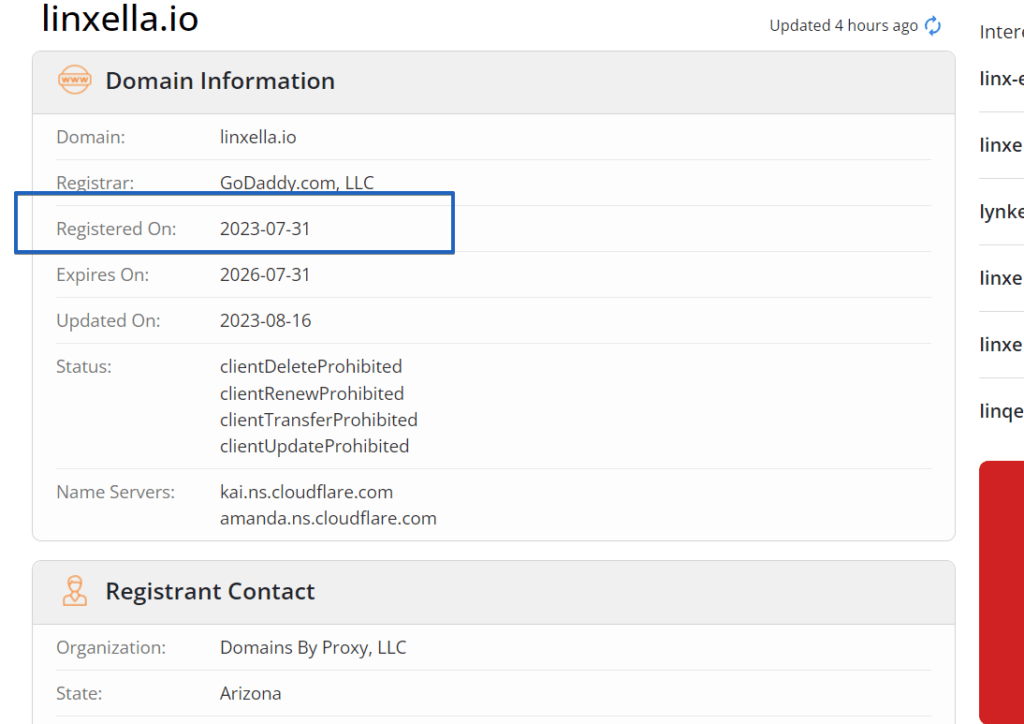Image resolution: width=1024 pixels, height=724 pixels.
Task: Open the lynke suggested domain in sidebar
Action: 1001,212
